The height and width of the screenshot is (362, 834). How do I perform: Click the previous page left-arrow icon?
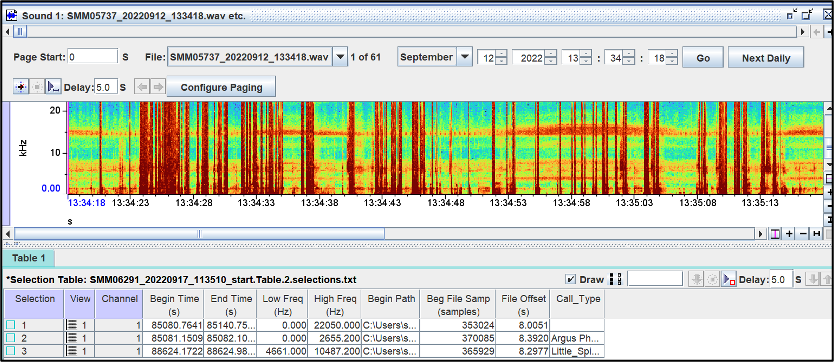(142, 87)
